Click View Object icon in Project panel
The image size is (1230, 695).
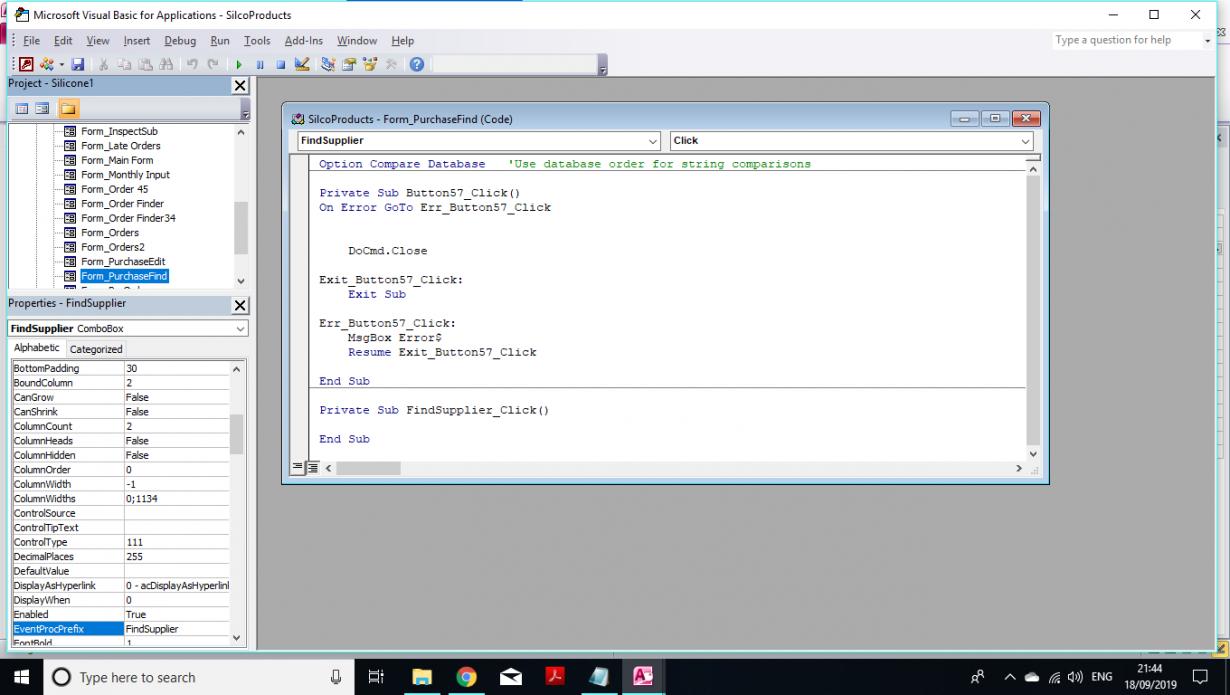point(42,108)
